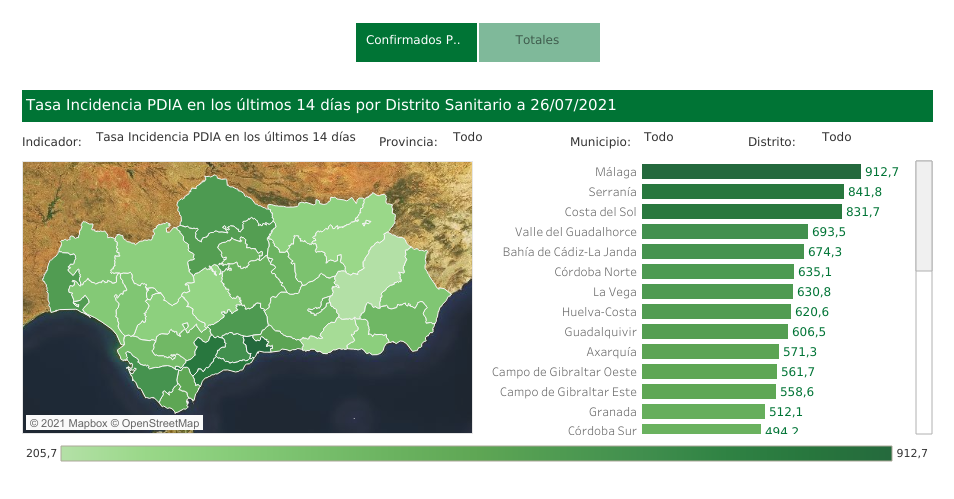The height and width of the screenshot is (499, 954).
Task: Click the 571,3 value label
Action: click(x=799, y=352)
